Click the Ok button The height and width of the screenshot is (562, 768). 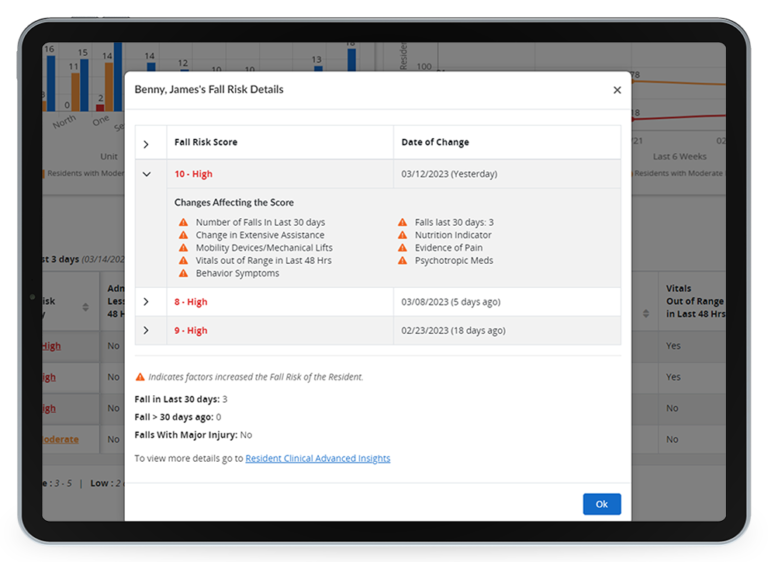pos(601,504)
